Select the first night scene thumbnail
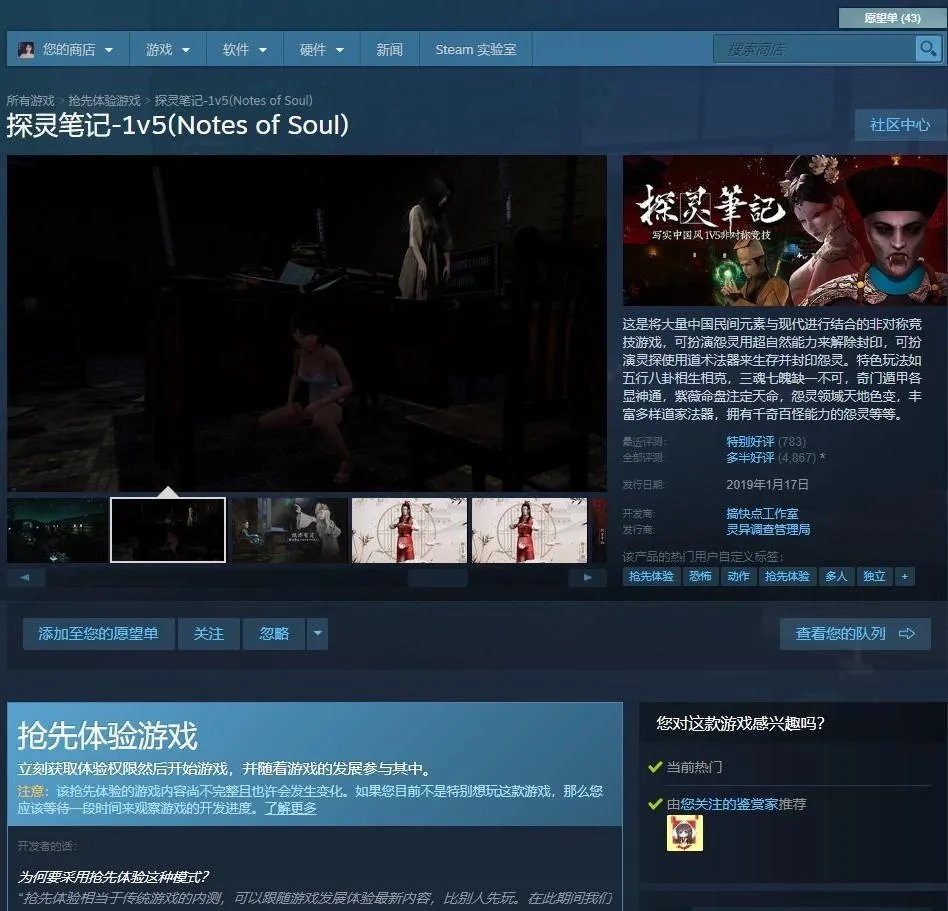The image size is (948, 911). pos(57,530)
